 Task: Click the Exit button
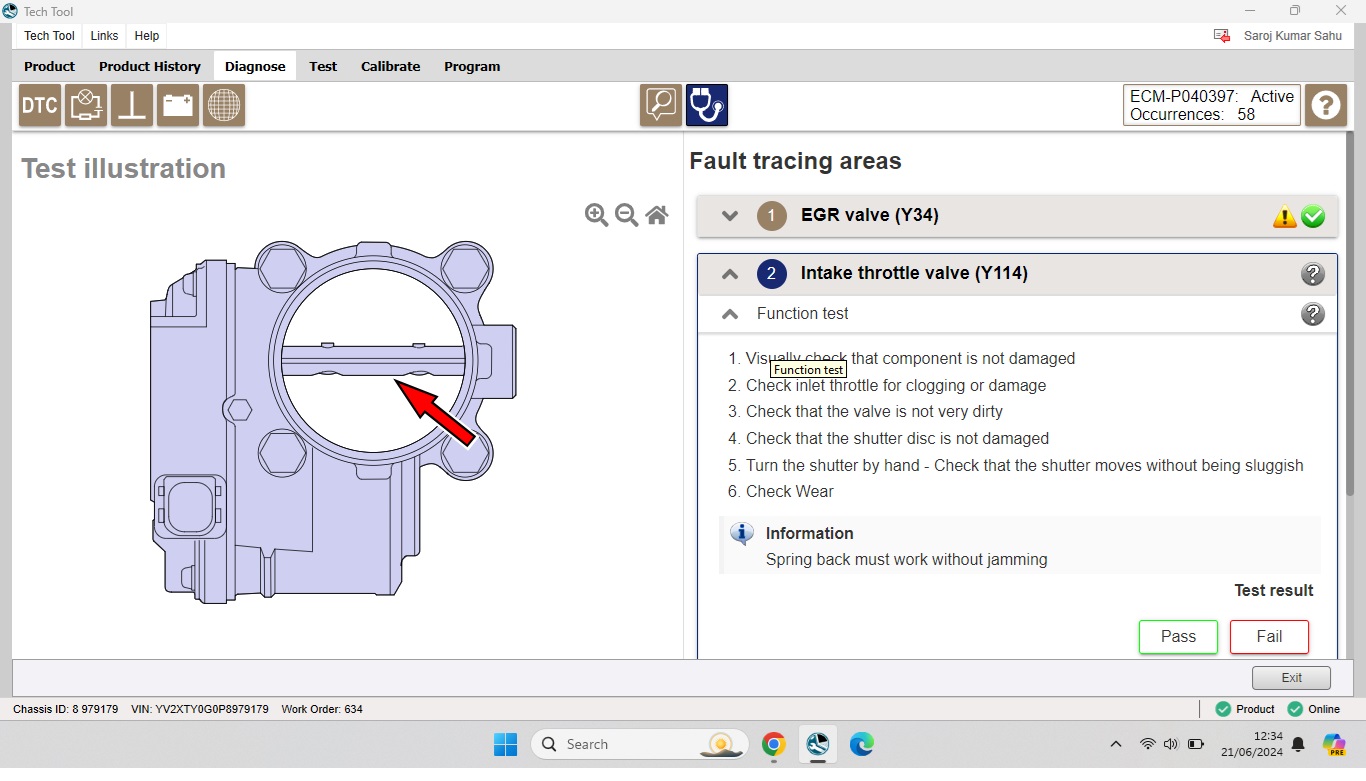tap(1291, 678)
